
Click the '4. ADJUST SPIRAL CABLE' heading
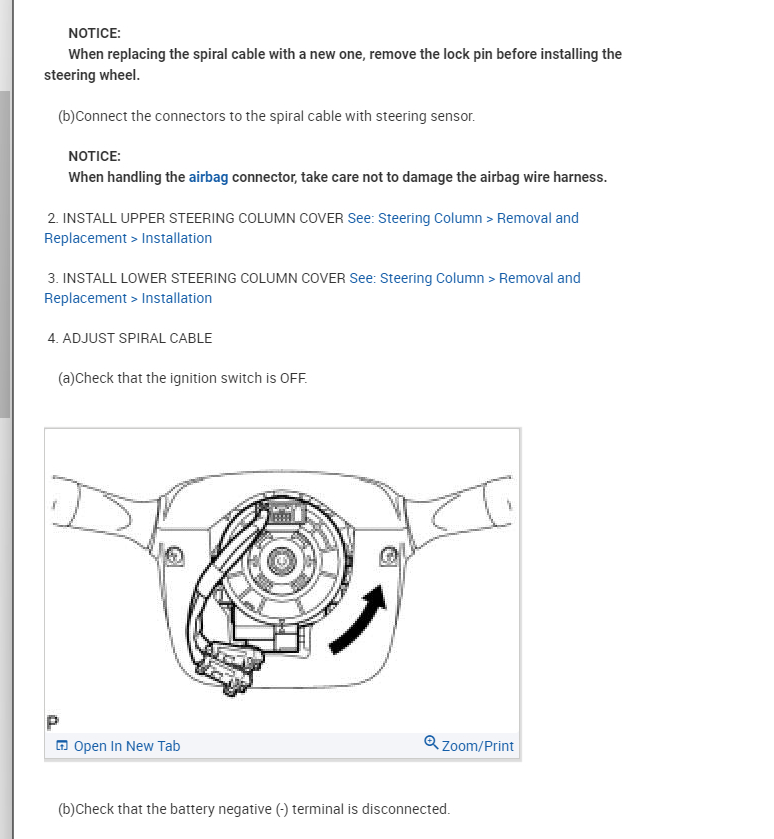(130, 338)
